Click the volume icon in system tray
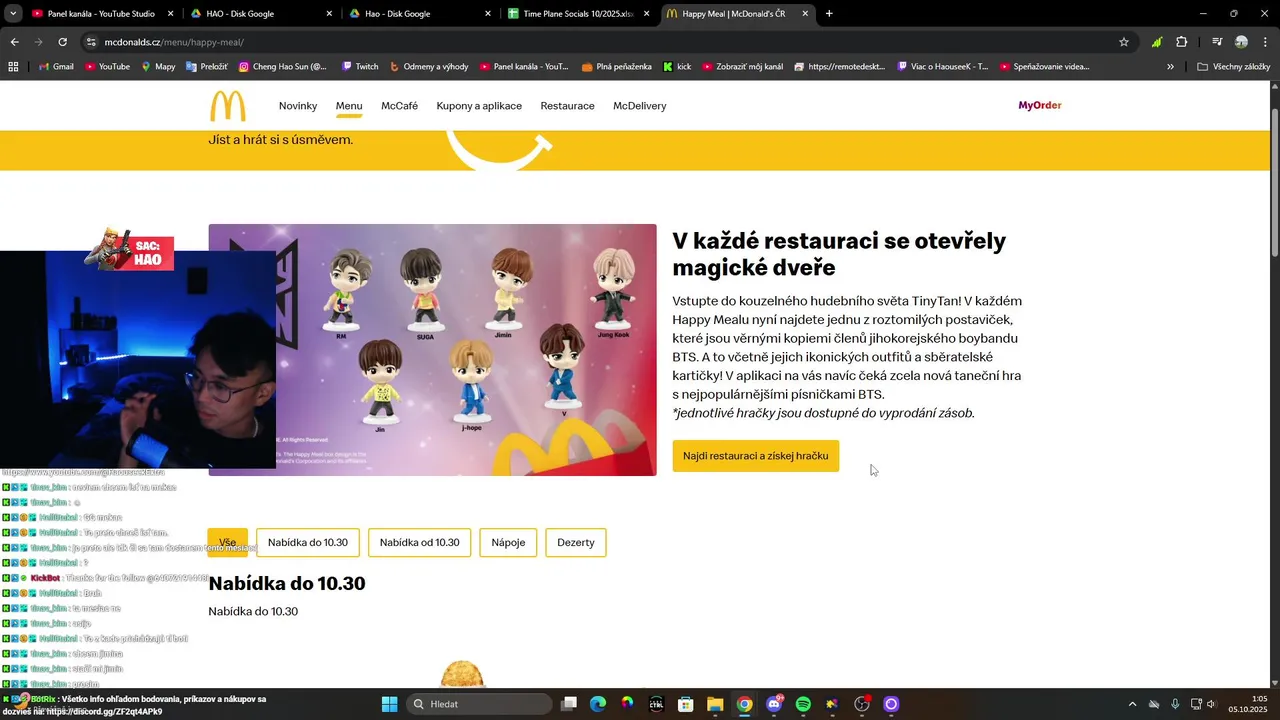The height and width of the screenshot is (720, 1280). [1212, 704]
